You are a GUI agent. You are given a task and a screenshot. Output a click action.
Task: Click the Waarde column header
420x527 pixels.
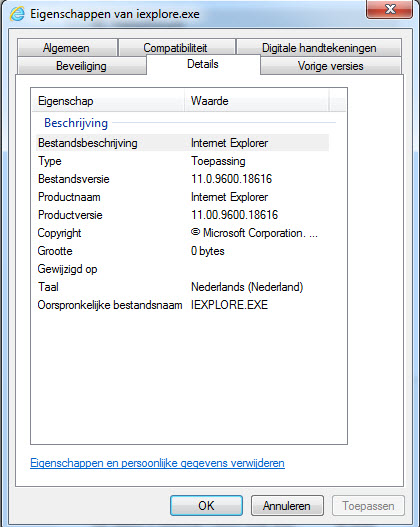click(257, 100)
